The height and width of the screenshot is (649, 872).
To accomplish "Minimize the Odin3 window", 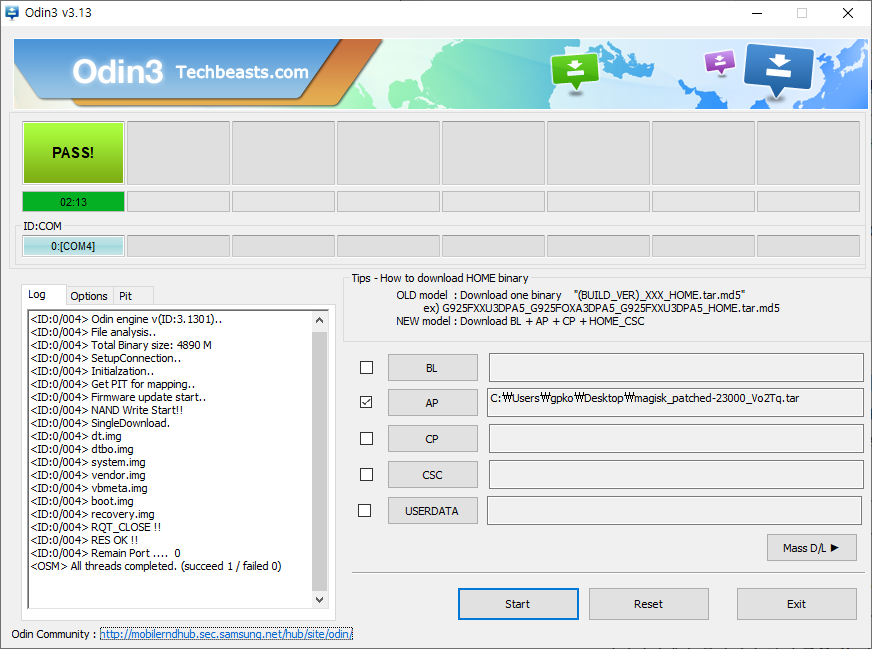I will pyautogui.click(x=757, y=13).
